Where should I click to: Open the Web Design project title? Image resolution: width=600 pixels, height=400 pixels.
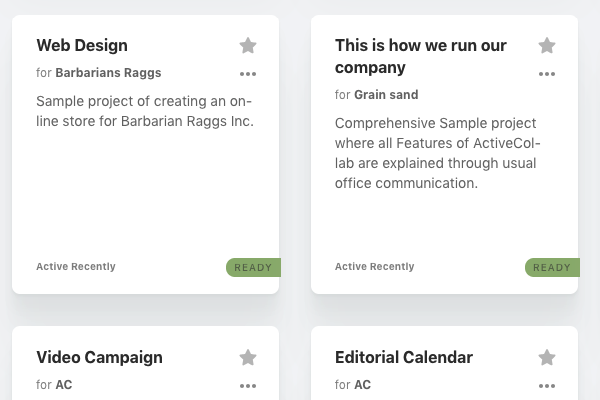pos(82,46)
